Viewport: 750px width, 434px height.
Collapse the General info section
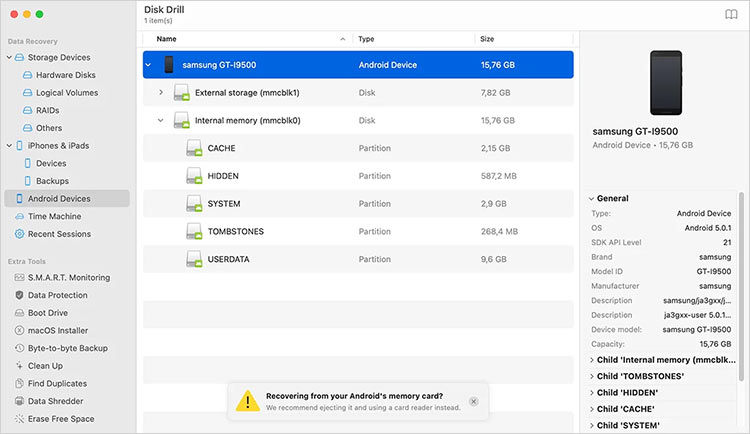(591, 199)
